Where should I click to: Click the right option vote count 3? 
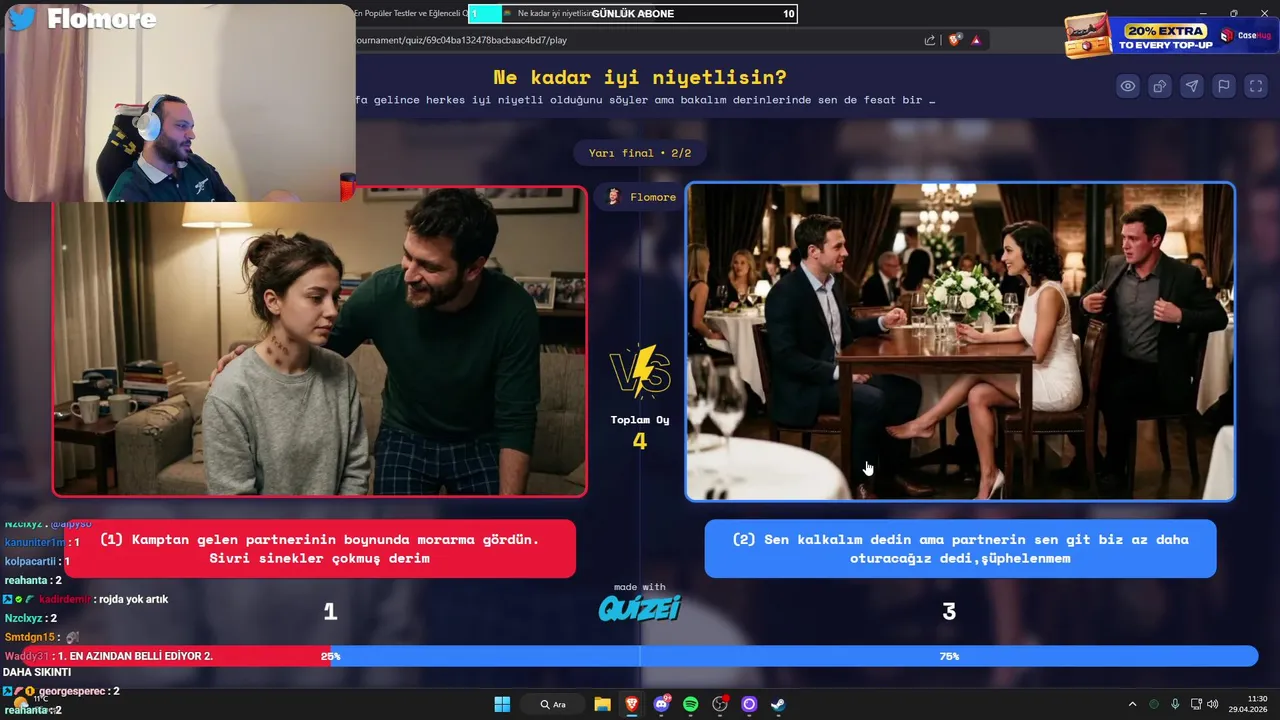coord(949,611)
